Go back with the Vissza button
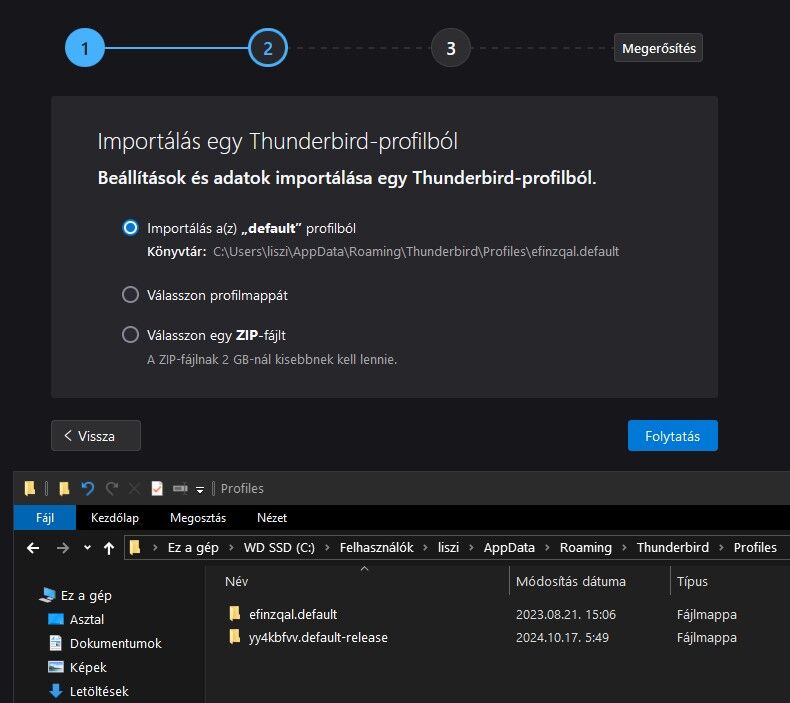This screenshot has height=703, width=790. point(96,435)
